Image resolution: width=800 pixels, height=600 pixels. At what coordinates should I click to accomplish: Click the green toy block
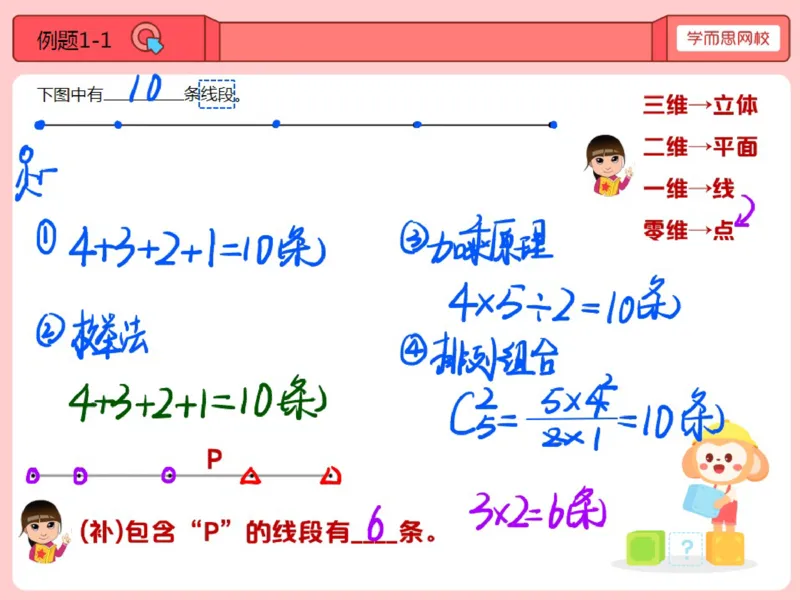click(x=646, y=547)
